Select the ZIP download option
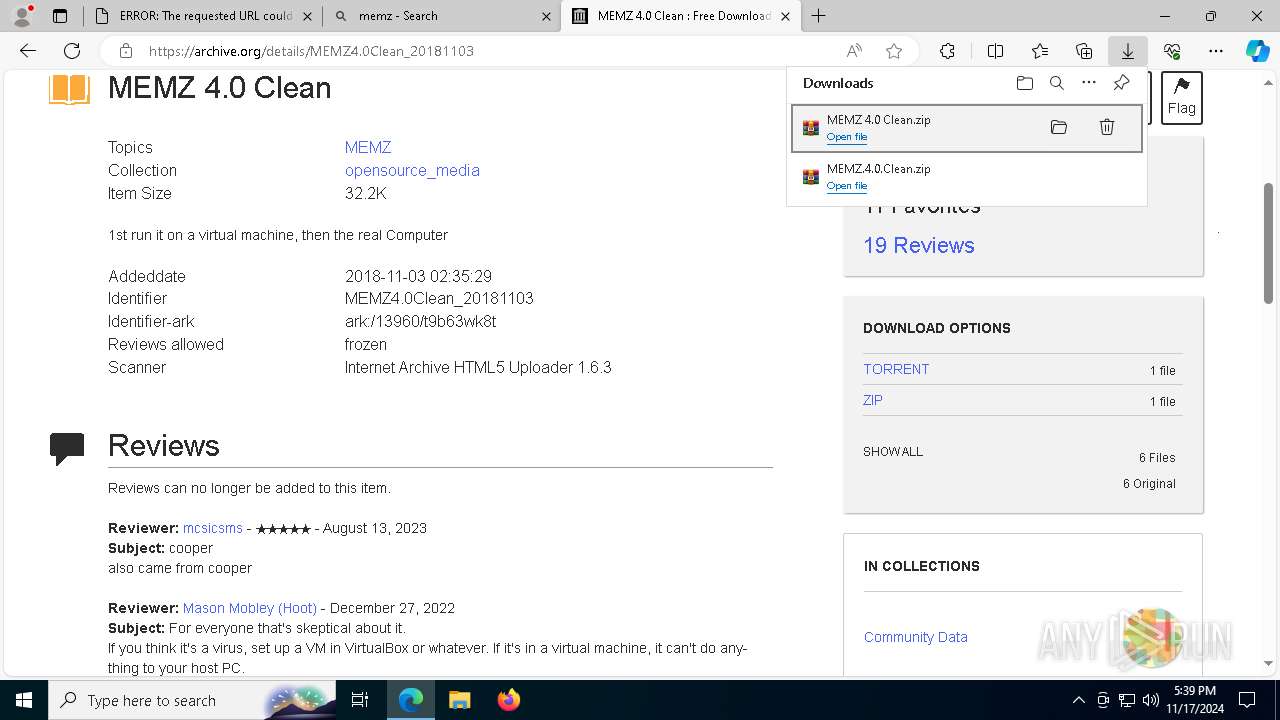 click(873, 400)
